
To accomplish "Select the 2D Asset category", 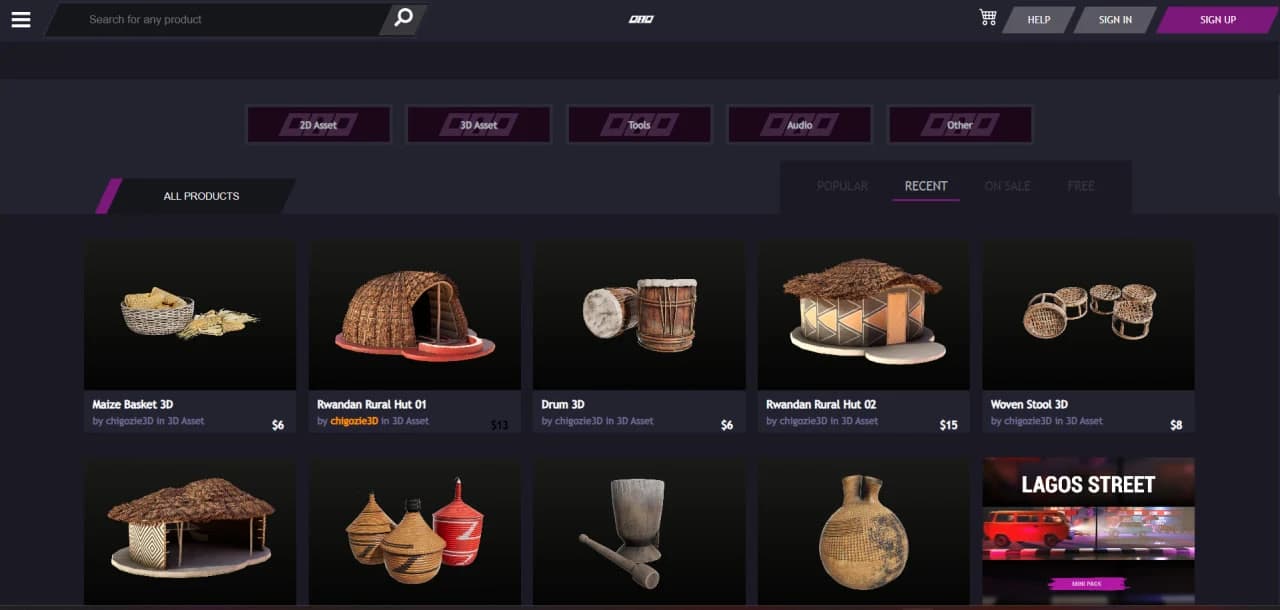I will 318,125.
